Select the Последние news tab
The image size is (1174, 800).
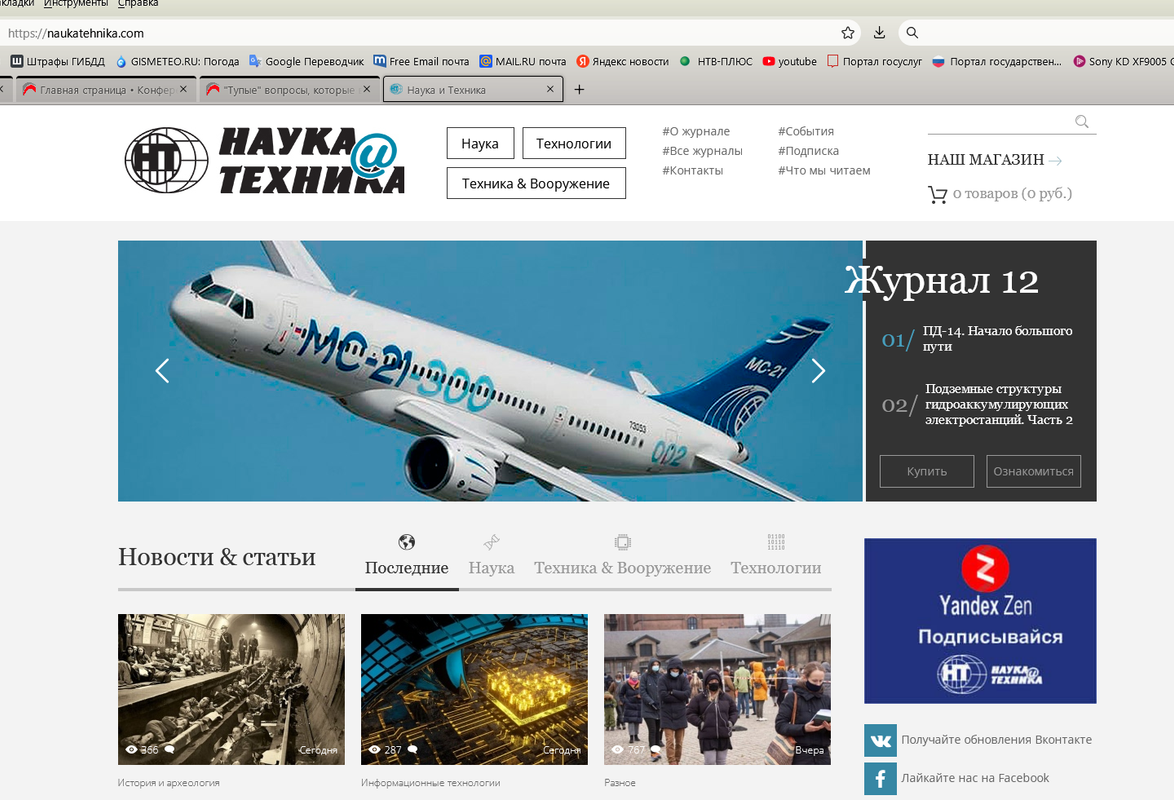(407, 568)
